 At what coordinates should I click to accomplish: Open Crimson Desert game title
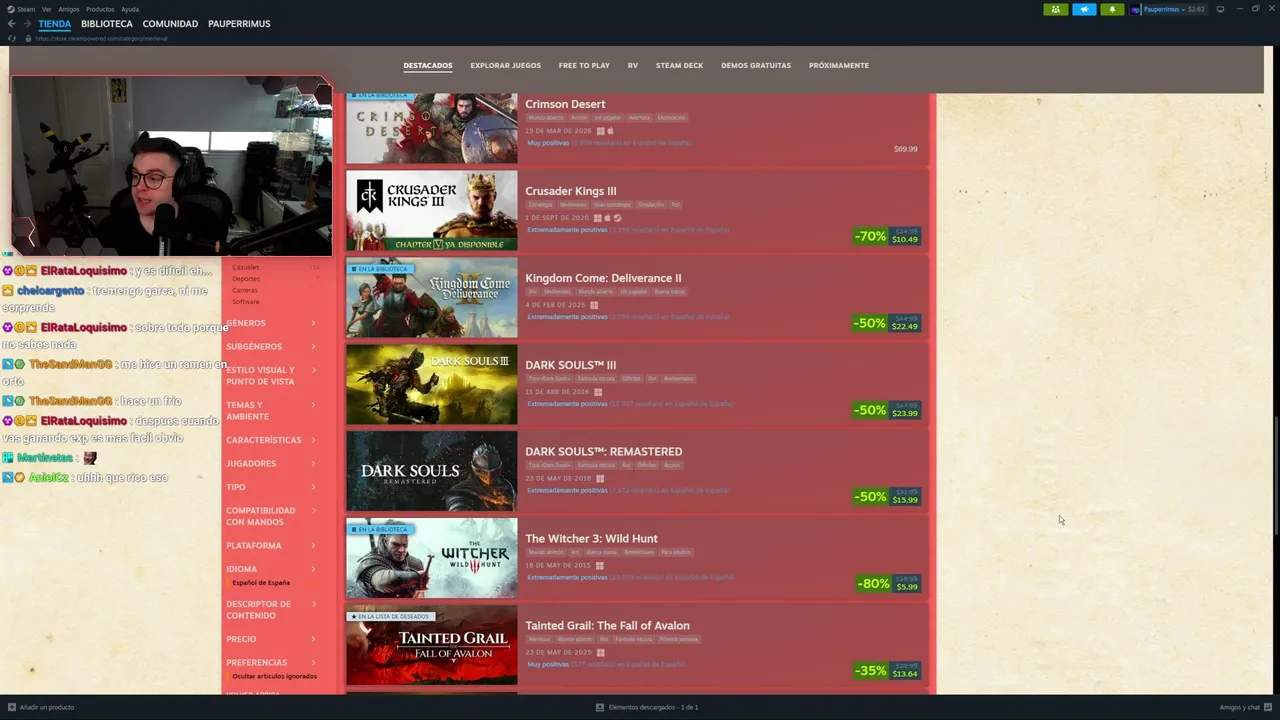(565, 104)
